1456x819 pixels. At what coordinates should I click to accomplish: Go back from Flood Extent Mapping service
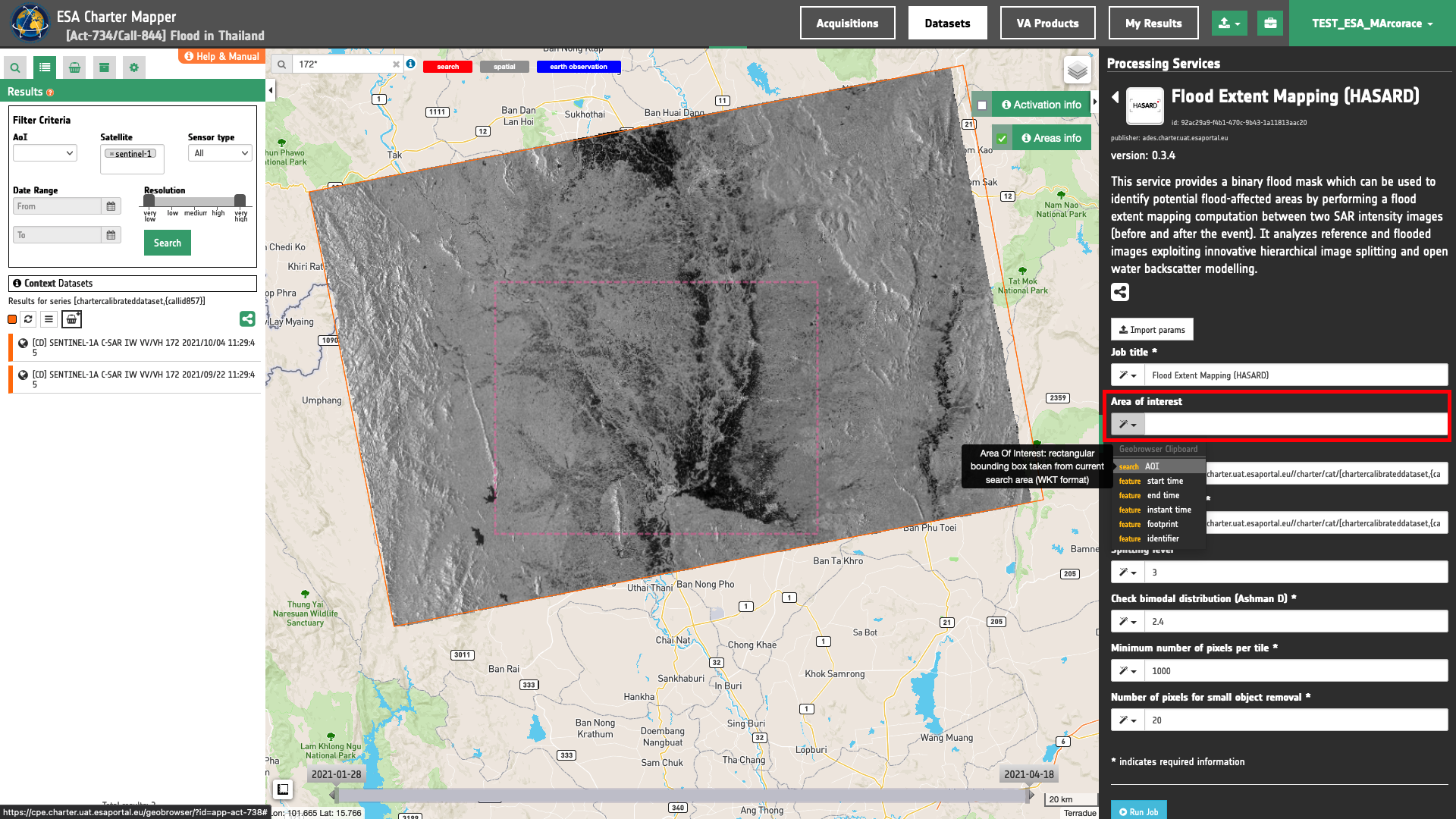(x=1116, y=97)
